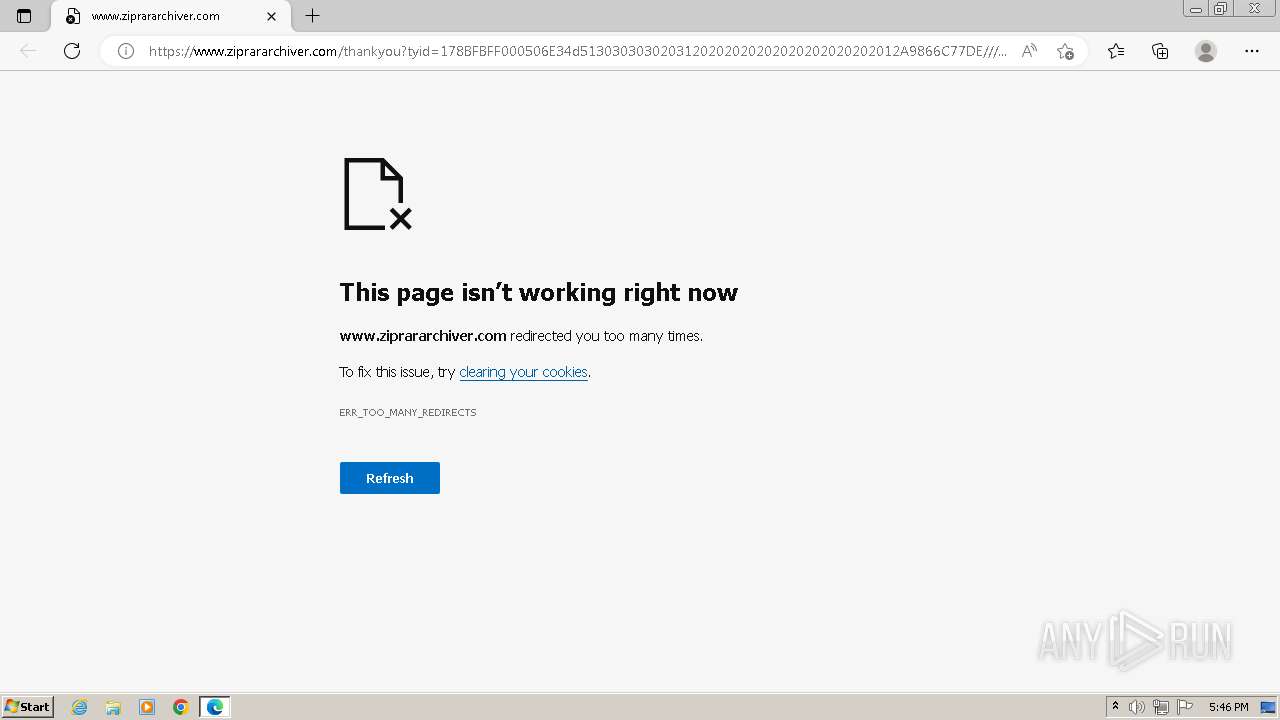Click the address bar URL
This screenshot has height=720, width=1280.
(577, 51)
